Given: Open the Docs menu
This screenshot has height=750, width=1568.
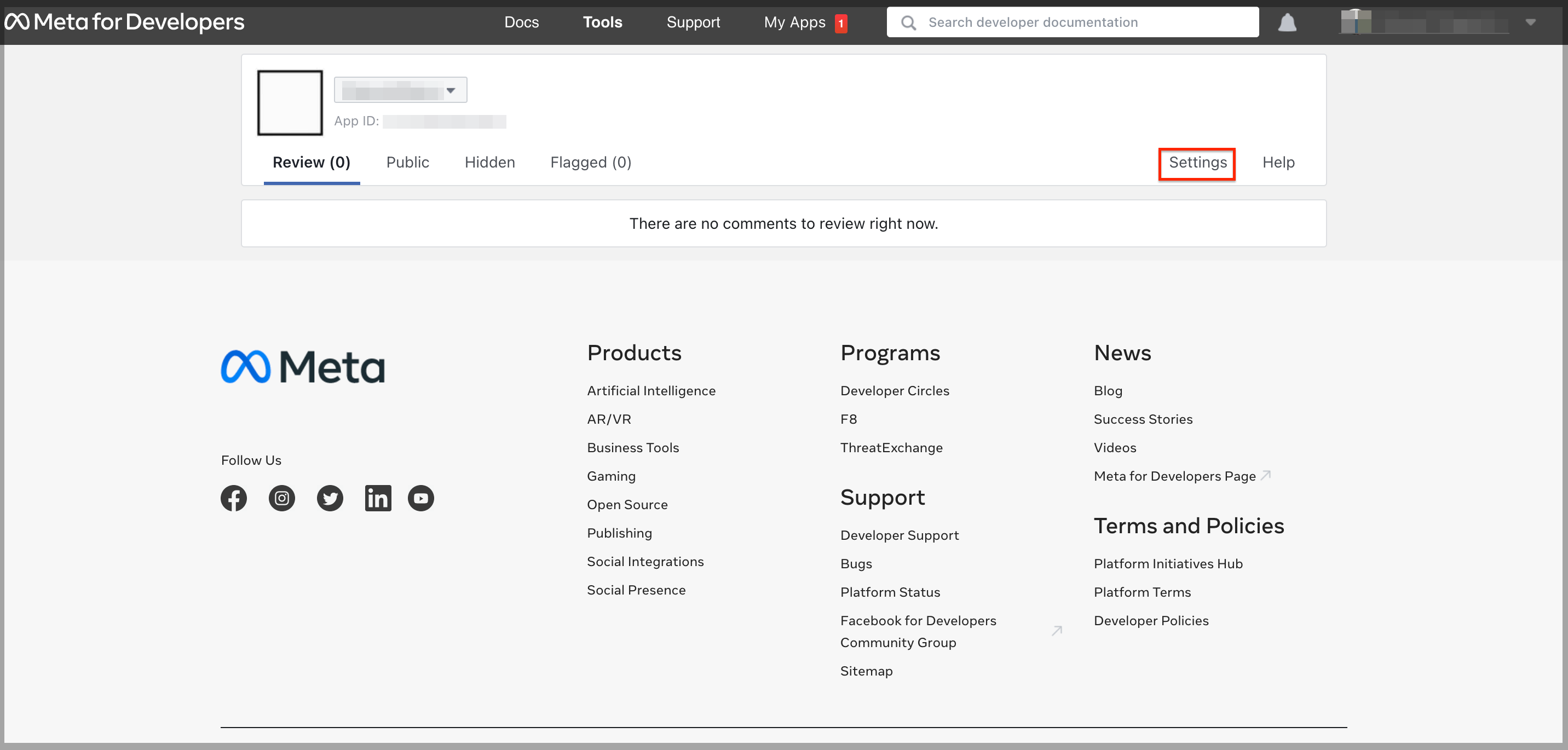Looking at the screenshot, I should (x=522, y=22).
